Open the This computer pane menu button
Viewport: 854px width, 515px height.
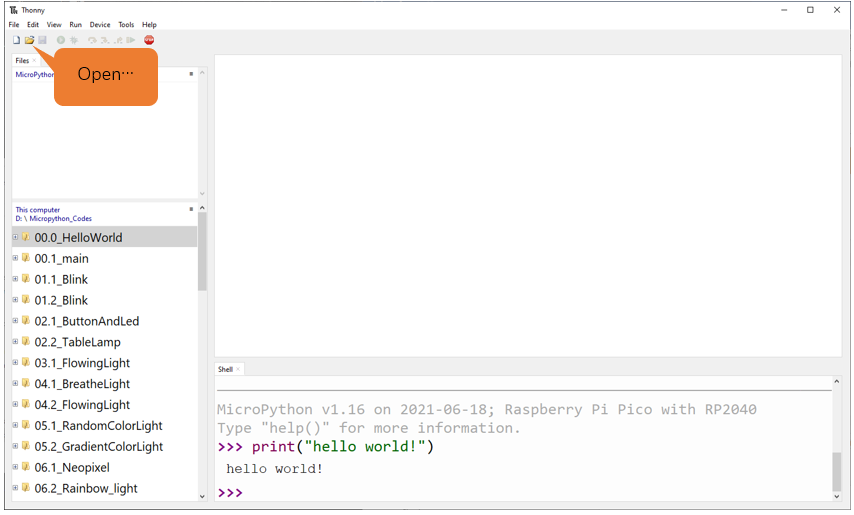tap(191, 209)
